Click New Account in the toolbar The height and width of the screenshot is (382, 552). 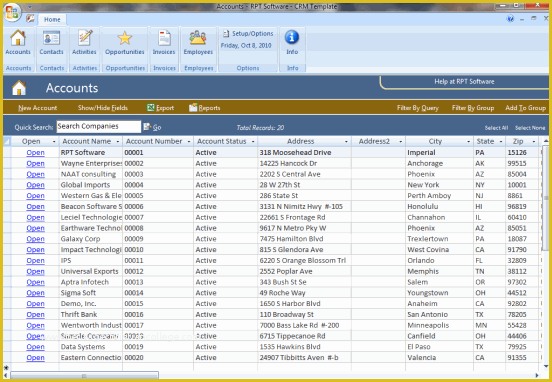pos(38,108)
